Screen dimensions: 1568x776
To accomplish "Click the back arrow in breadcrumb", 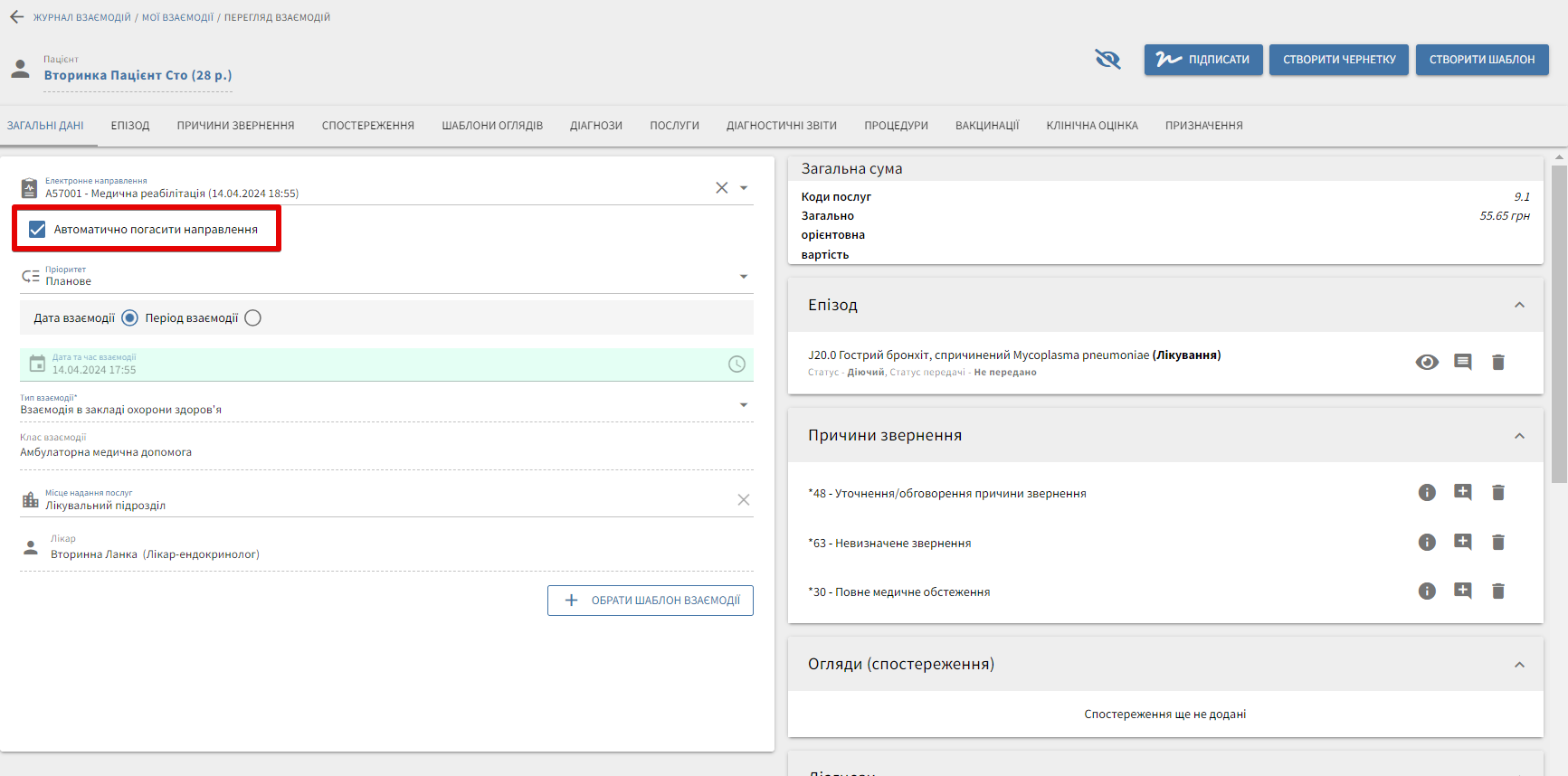I will 16,17.
